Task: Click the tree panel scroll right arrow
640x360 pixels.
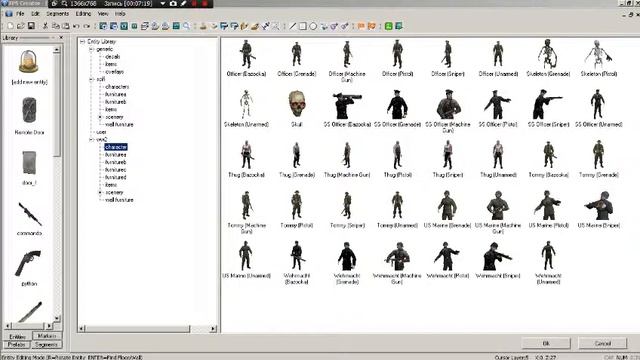Action: pos(213,329)
